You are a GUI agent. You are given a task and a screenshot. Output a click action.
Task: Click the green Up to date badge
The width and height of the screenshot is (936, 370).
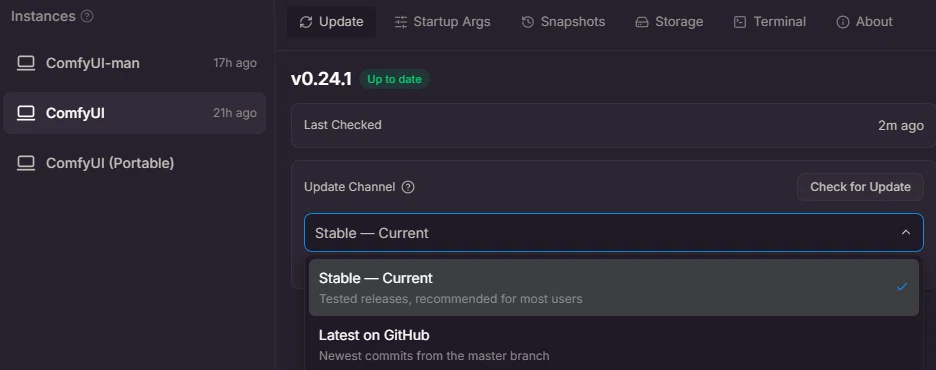coord(394,79)
